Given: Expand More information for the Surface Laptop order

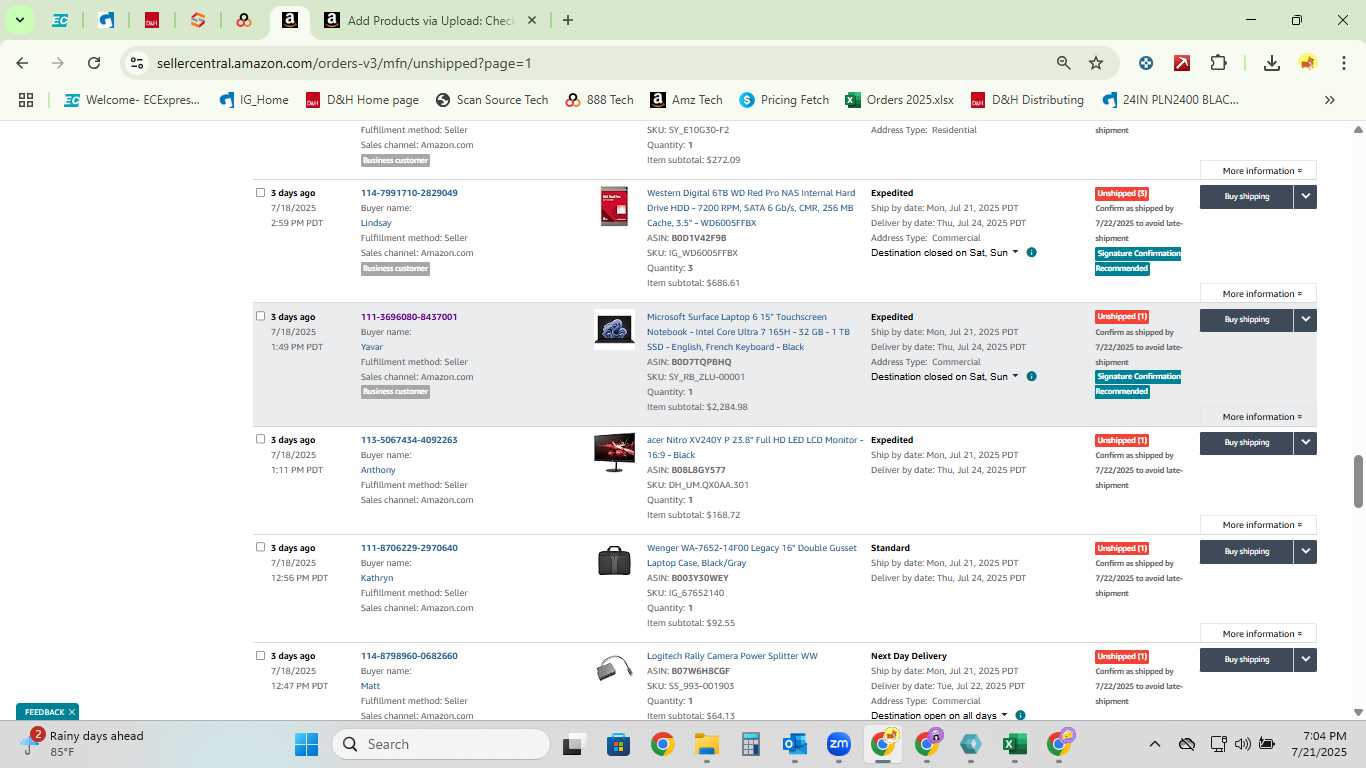Looking at the screenshot, I should 1261,417.
